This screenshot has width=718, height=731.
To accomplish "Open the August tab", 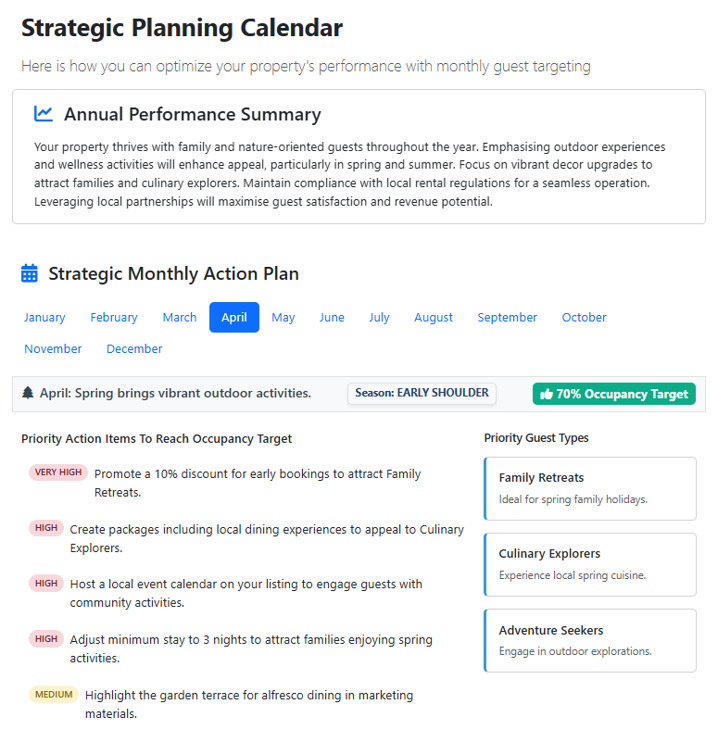I will click(433, 317).
